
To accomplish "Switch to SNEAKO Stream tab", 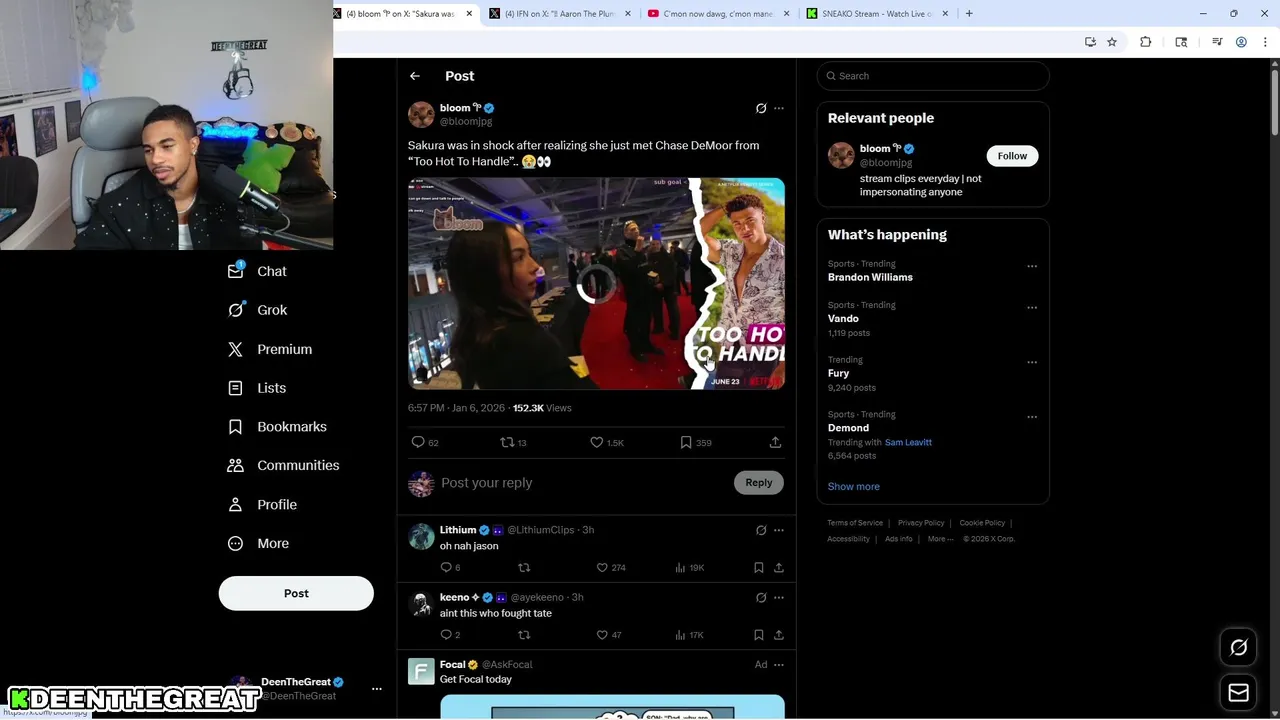I will tap(876, 14).
